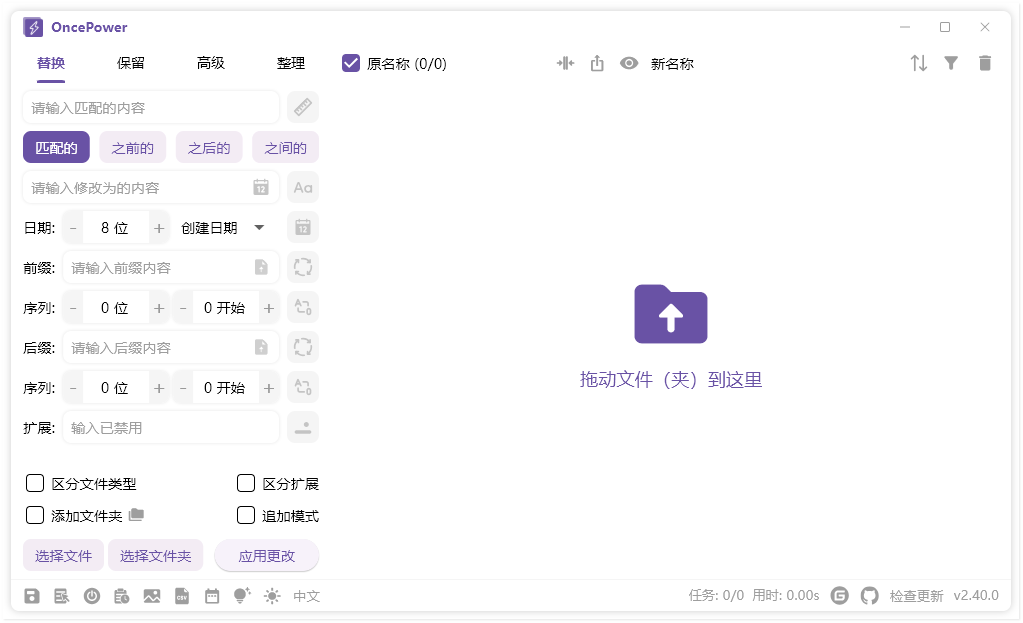
Task: Click the save floppy disk icon bottom left
Action: click(31, 596)
